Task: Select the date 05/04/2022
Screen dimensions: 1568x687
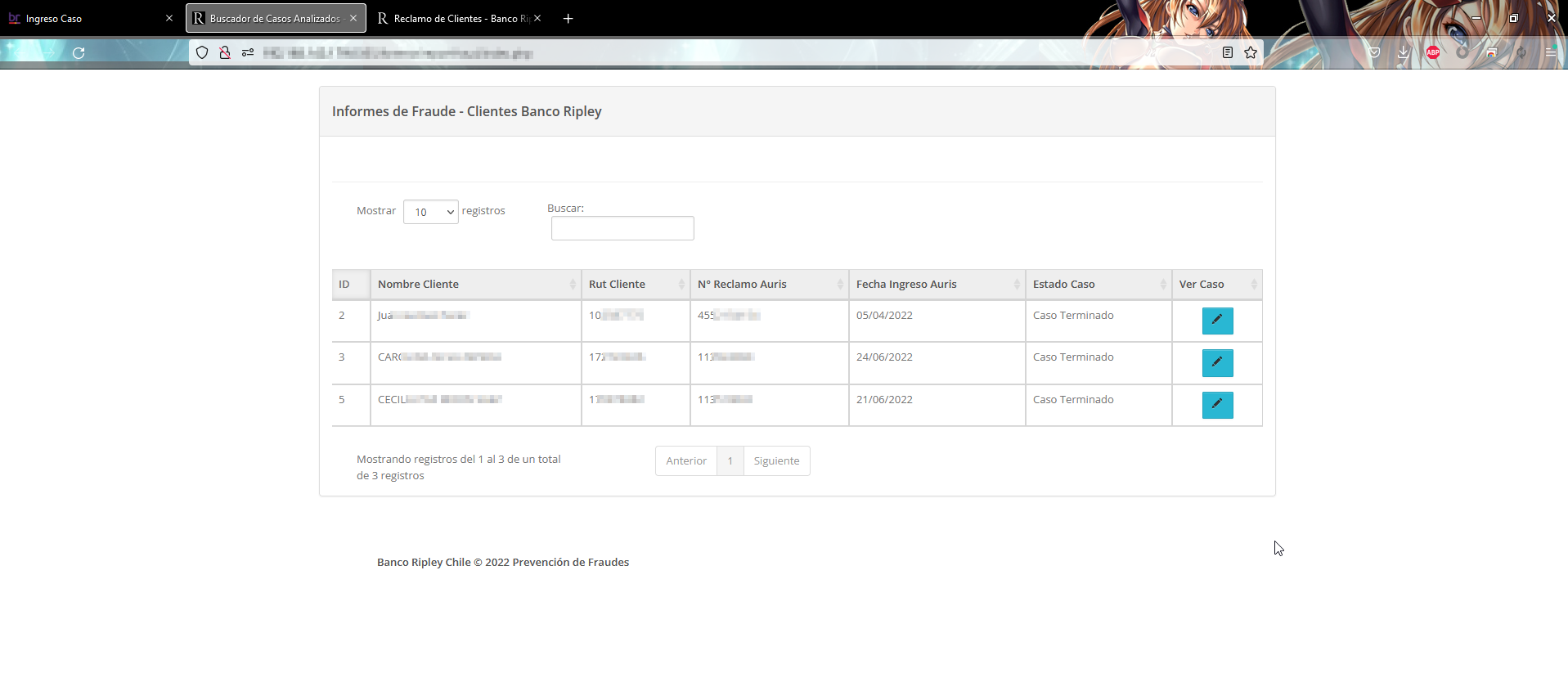Action: 884,316
